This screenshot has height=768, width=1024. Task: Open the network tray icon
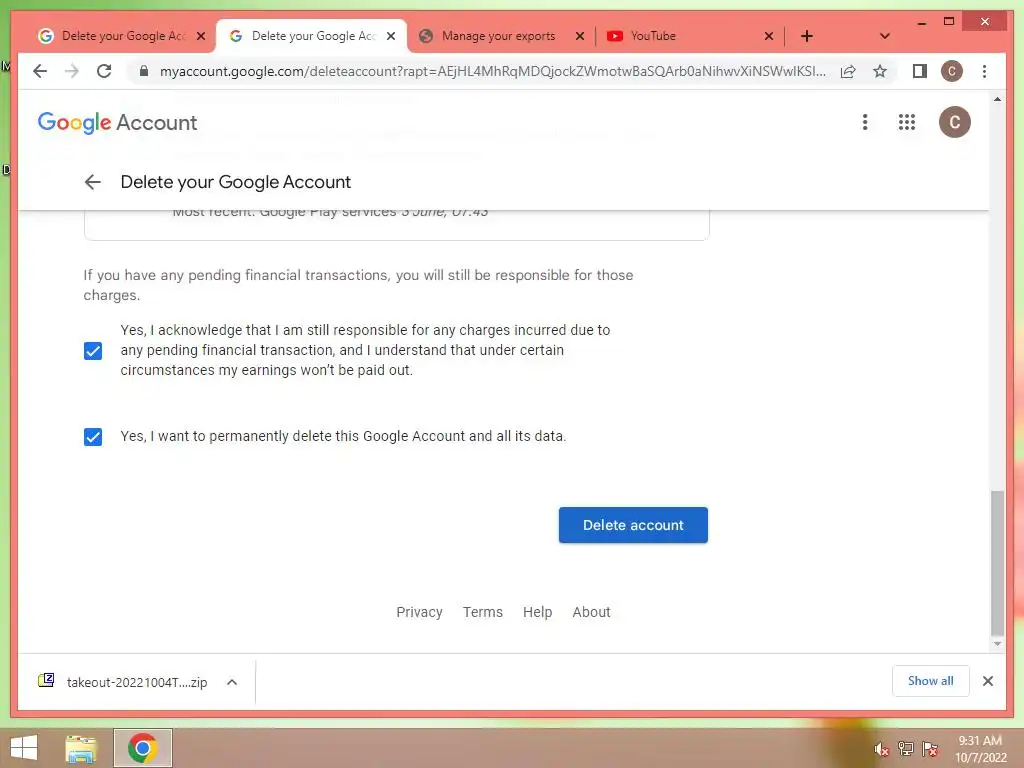[x=906, y=749]
